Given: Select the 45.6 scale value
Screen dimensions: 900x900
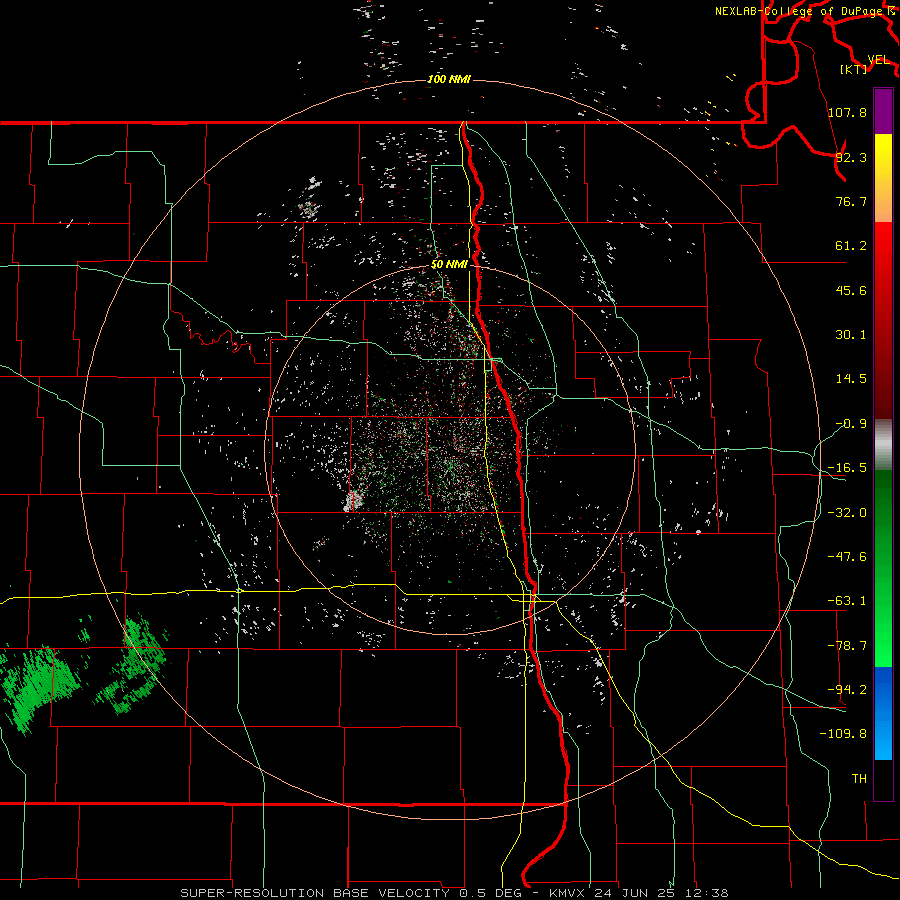Looking at the screenshot, I should click(851, 290).
